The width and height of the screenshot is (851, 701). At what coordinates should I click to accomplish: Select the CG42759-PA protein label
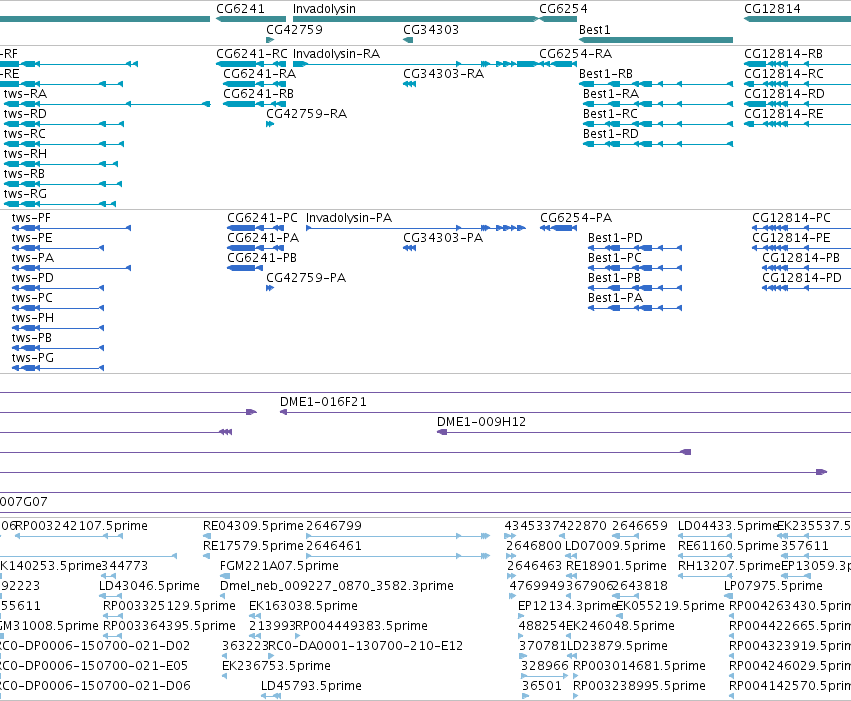click(306, 278)
